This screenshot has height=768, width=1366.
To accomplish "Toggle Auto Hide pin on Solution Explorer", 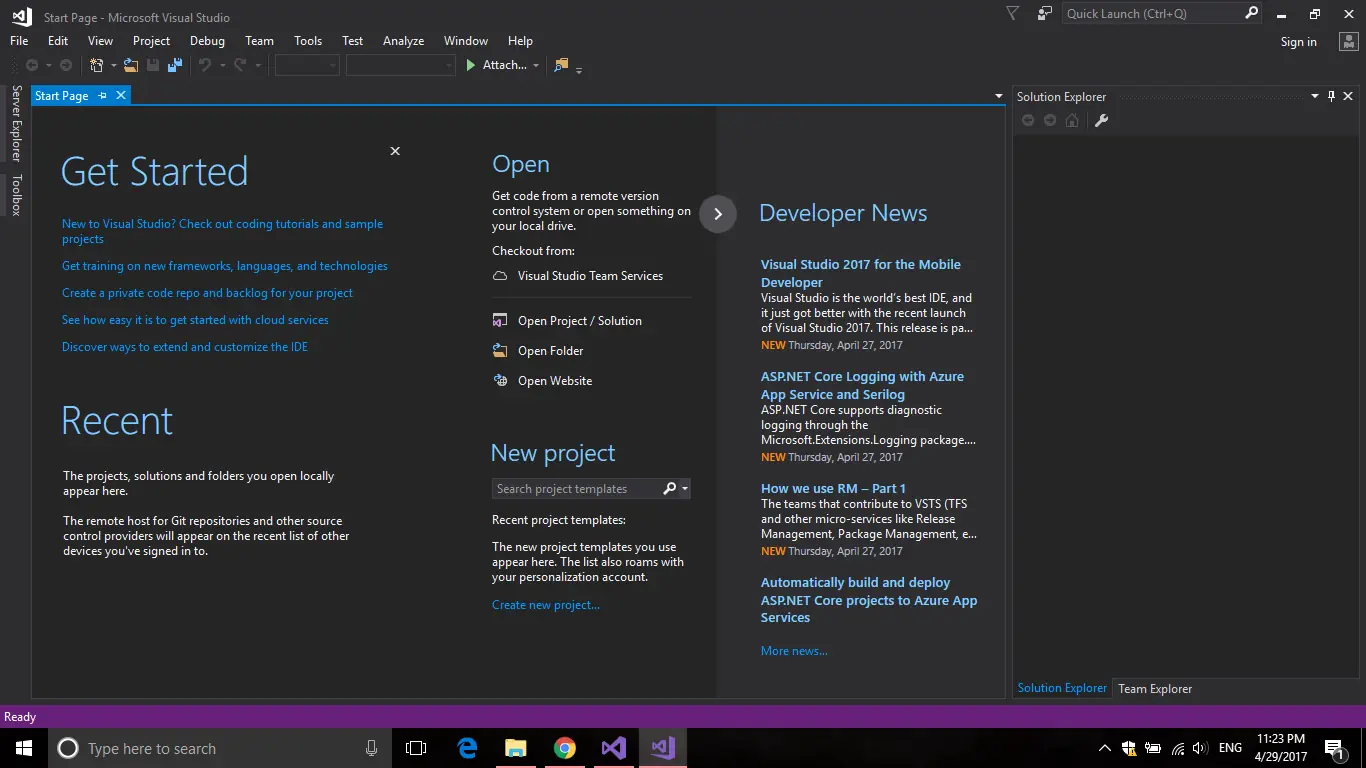I will pyautogui.click(x=1331, y=96).
